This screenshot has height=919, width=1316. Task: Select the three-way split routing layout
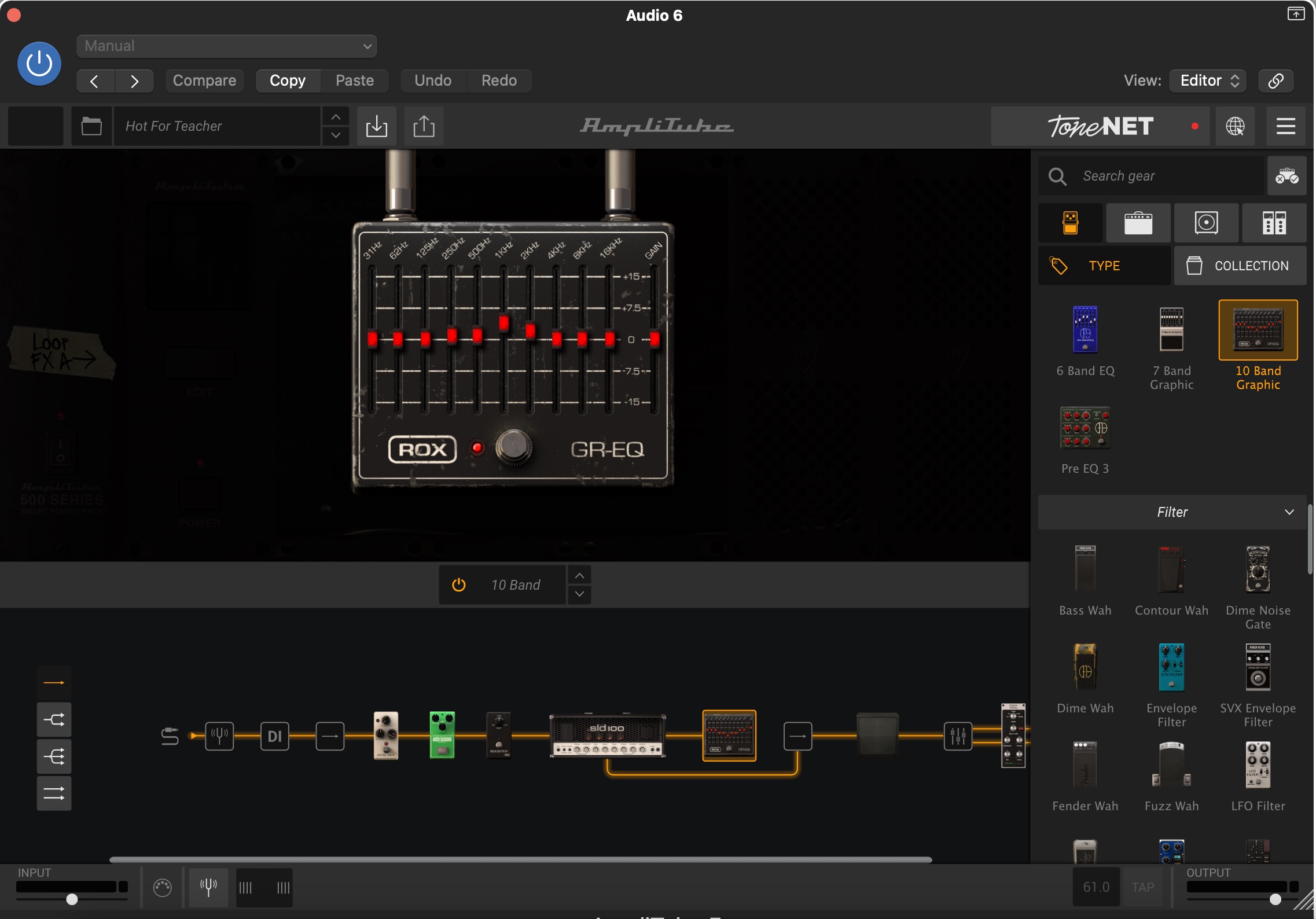pyautogui.click(x=54, y=756)
